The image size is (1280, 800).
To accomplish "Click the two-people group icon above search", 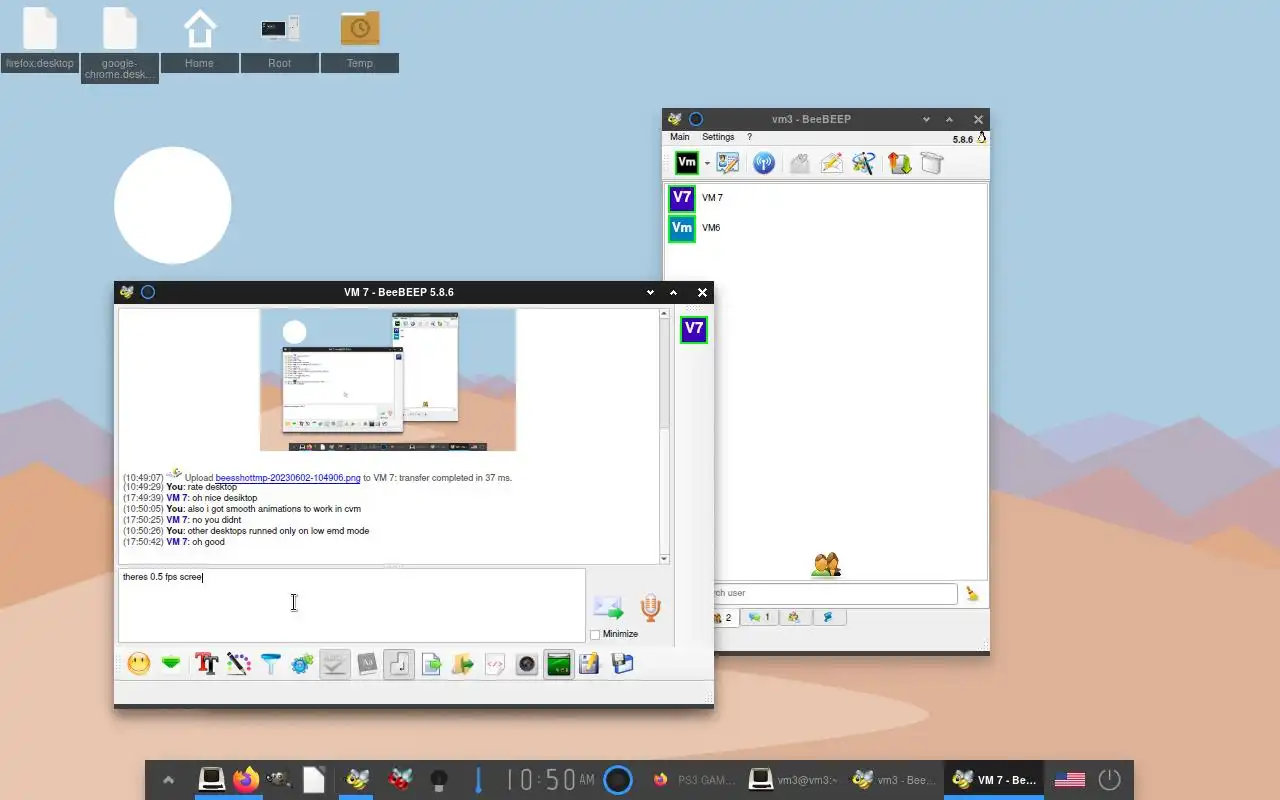I will pos(826,566).
